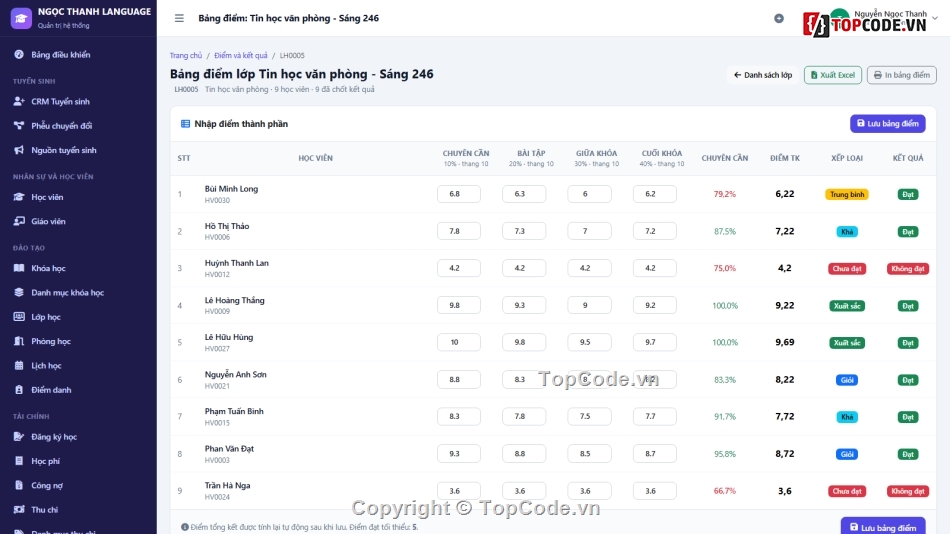Click the Khóa học book icon

(19, 268)
